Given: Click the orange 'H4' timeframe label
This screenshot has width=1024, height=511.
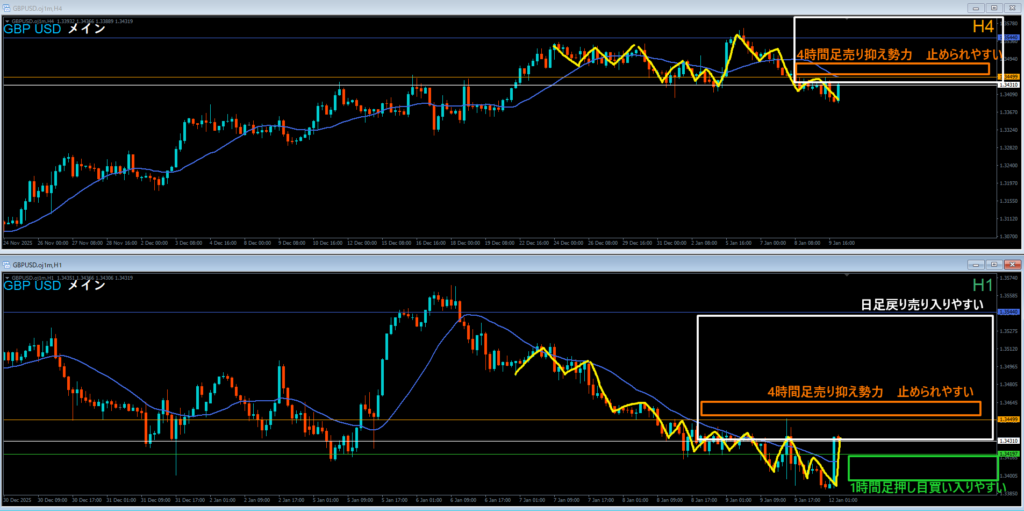Looking at the screenshot, I should pyautogui.click(x=983, y=27).
